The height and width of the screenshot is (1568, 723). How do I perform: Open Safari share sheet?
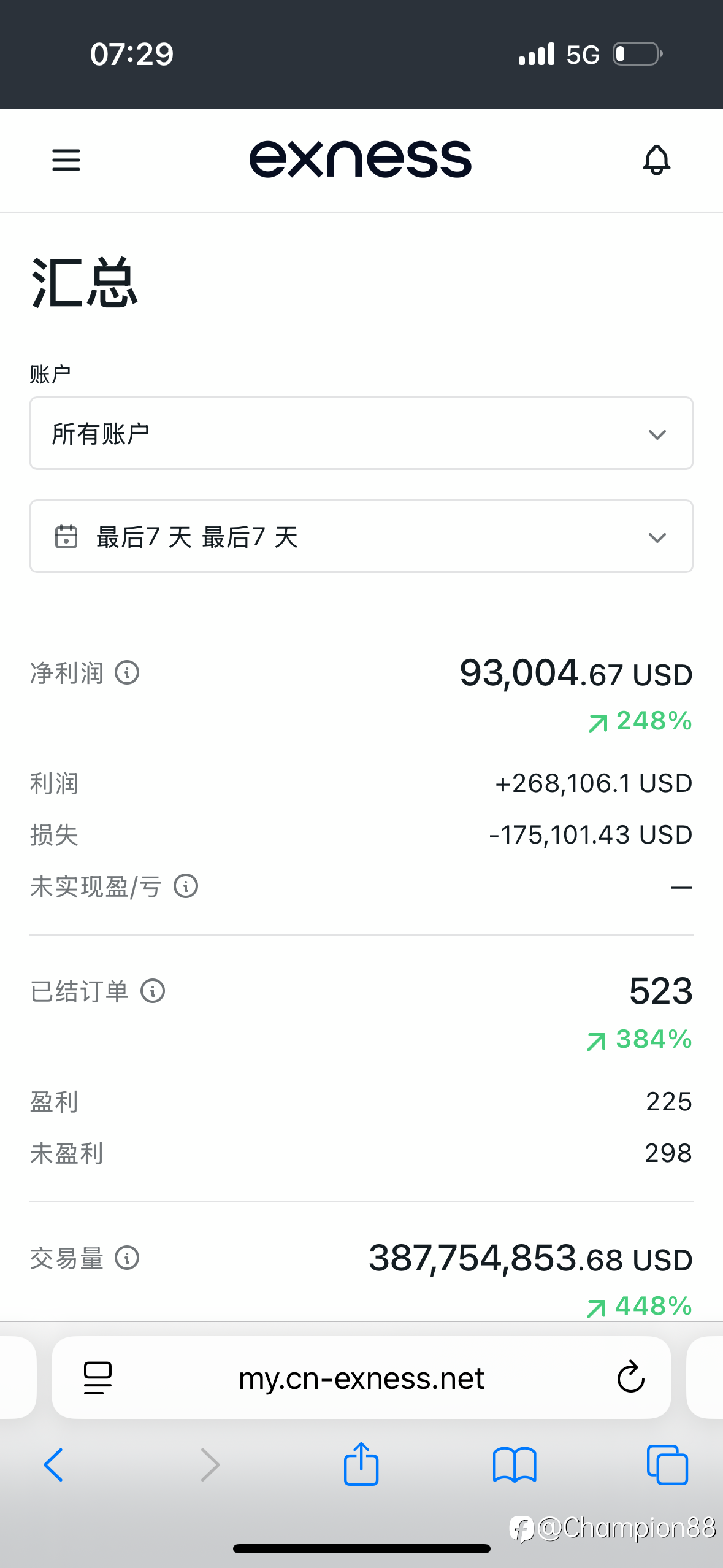click(x=361, y=1464)
